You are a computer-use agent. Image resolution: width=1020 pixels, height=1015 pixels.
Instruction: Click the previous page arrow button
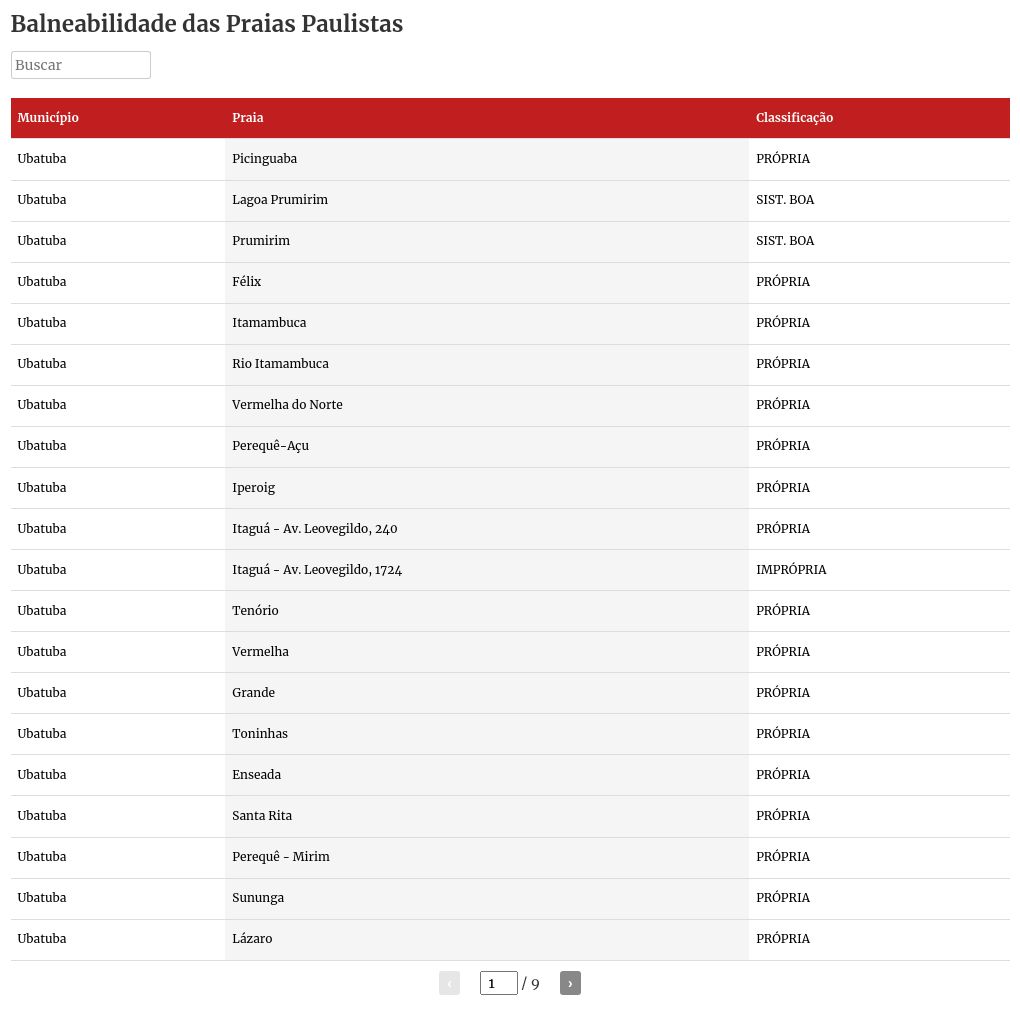pos(450,983)
